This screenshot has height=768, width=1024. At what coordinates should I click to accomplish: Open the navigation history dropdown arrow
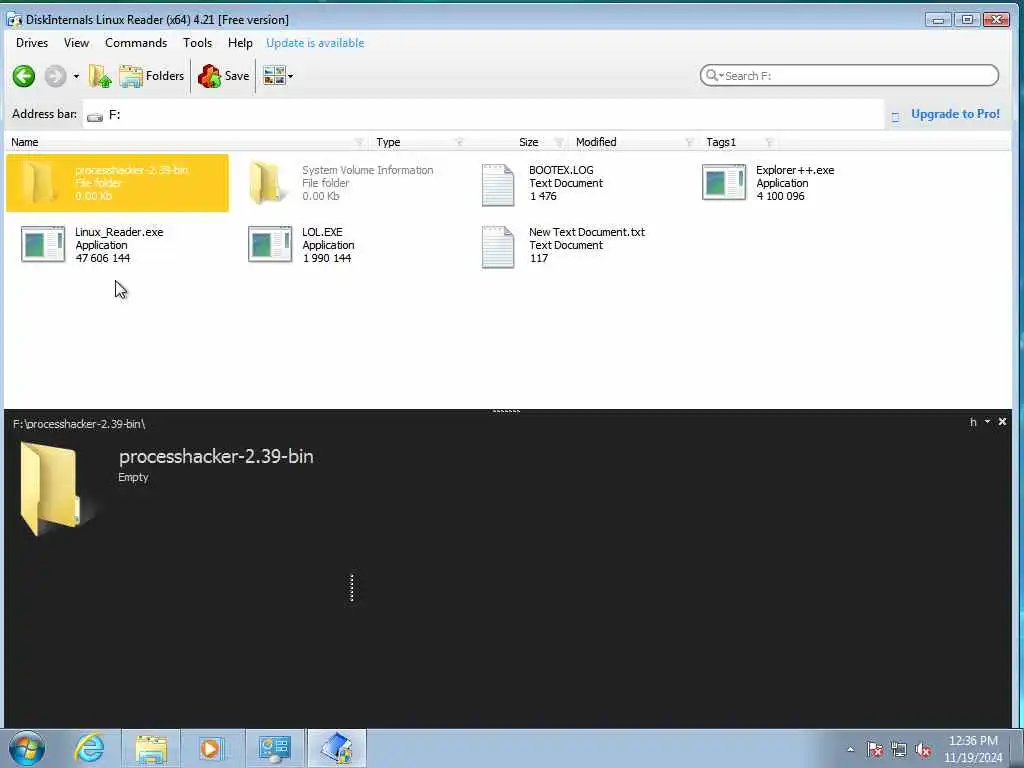coord(76,76)
